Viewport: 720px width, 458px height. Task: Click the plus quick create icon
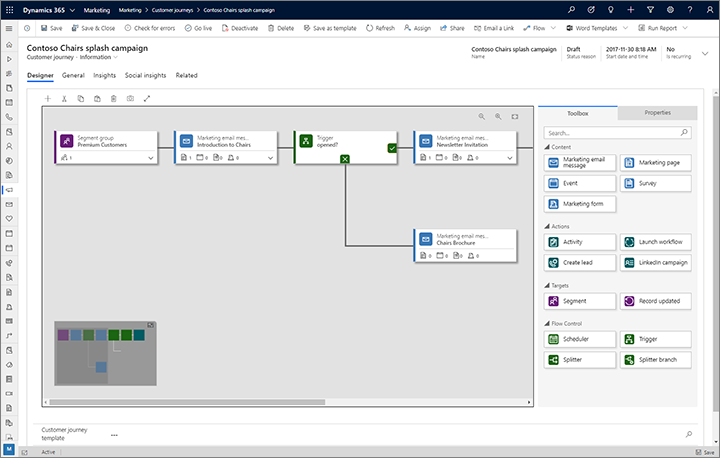pyautogui.click(x=630, y=10)
